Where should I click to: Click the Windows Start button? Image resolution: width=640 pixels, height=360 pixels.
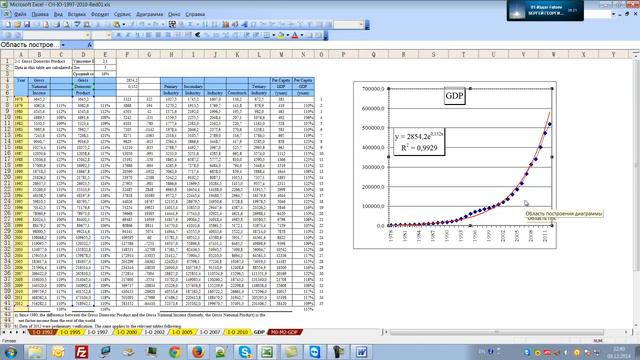click(x=11, y=352)
